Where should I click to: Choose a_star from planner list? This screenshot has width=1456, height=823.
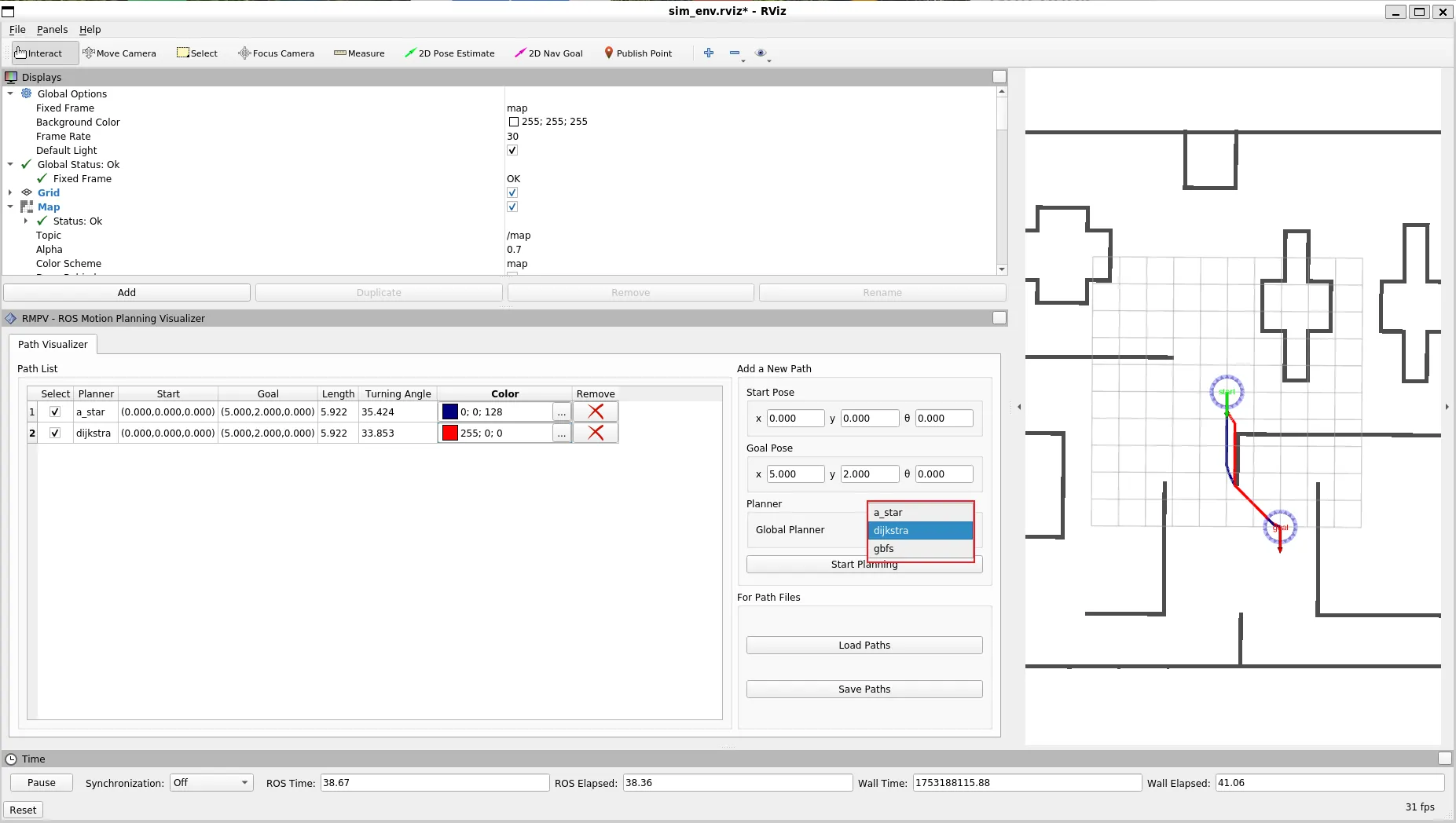click(x=920, y=512)
